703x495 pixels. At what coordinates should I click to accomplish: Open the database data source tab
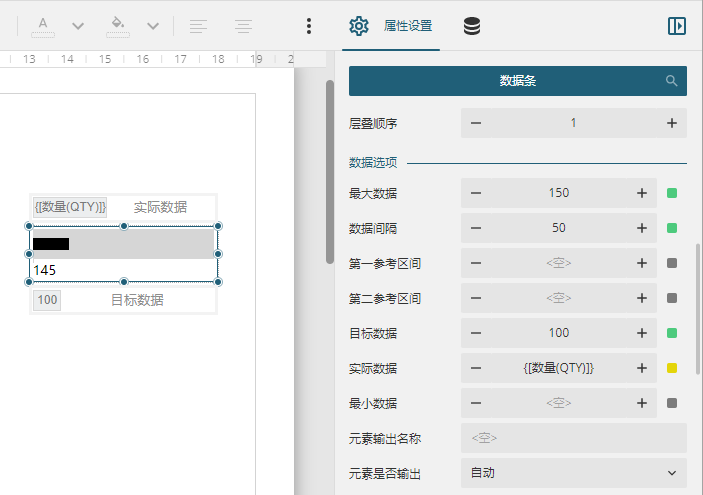pyautogui.click(x=472, y=26)
